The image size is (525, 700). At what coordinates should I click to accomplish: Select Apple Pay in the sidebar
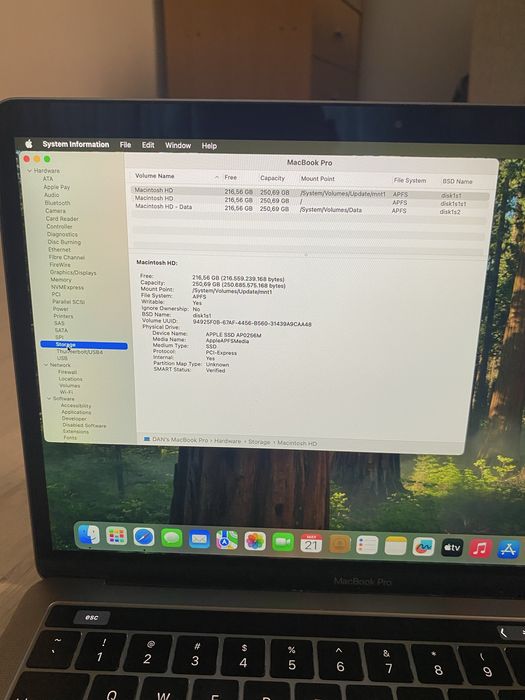tap(56, 187)
